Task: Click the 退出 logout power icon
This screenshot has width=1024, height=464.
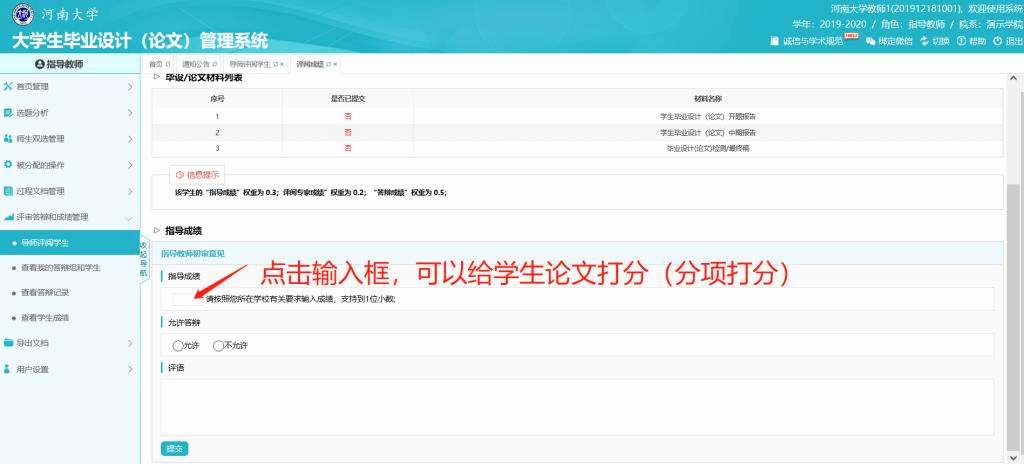Action: (x=997, y=41)
